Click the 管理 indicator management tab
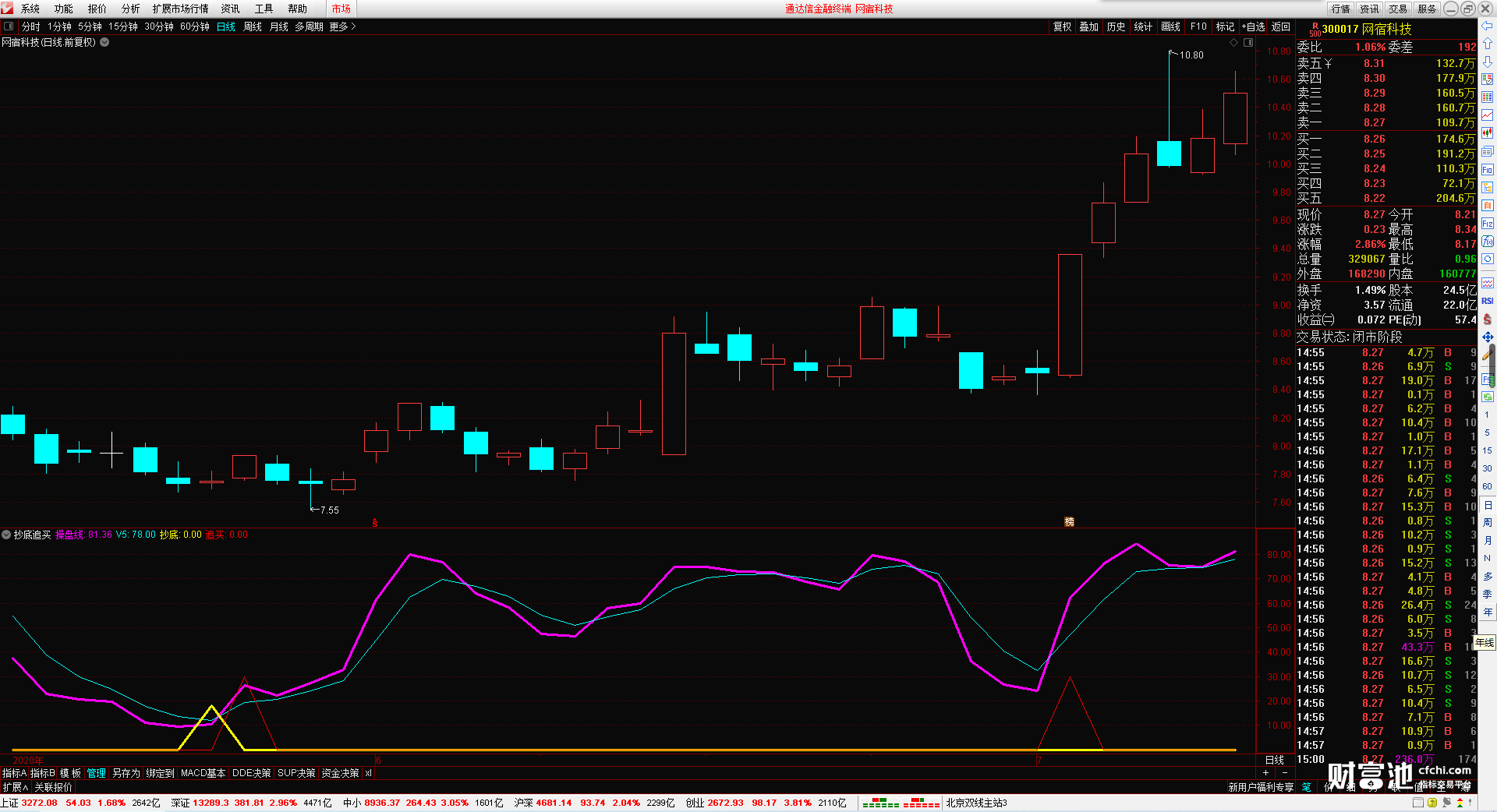This screenshot has height=812, width=1497. pos(97,773)
